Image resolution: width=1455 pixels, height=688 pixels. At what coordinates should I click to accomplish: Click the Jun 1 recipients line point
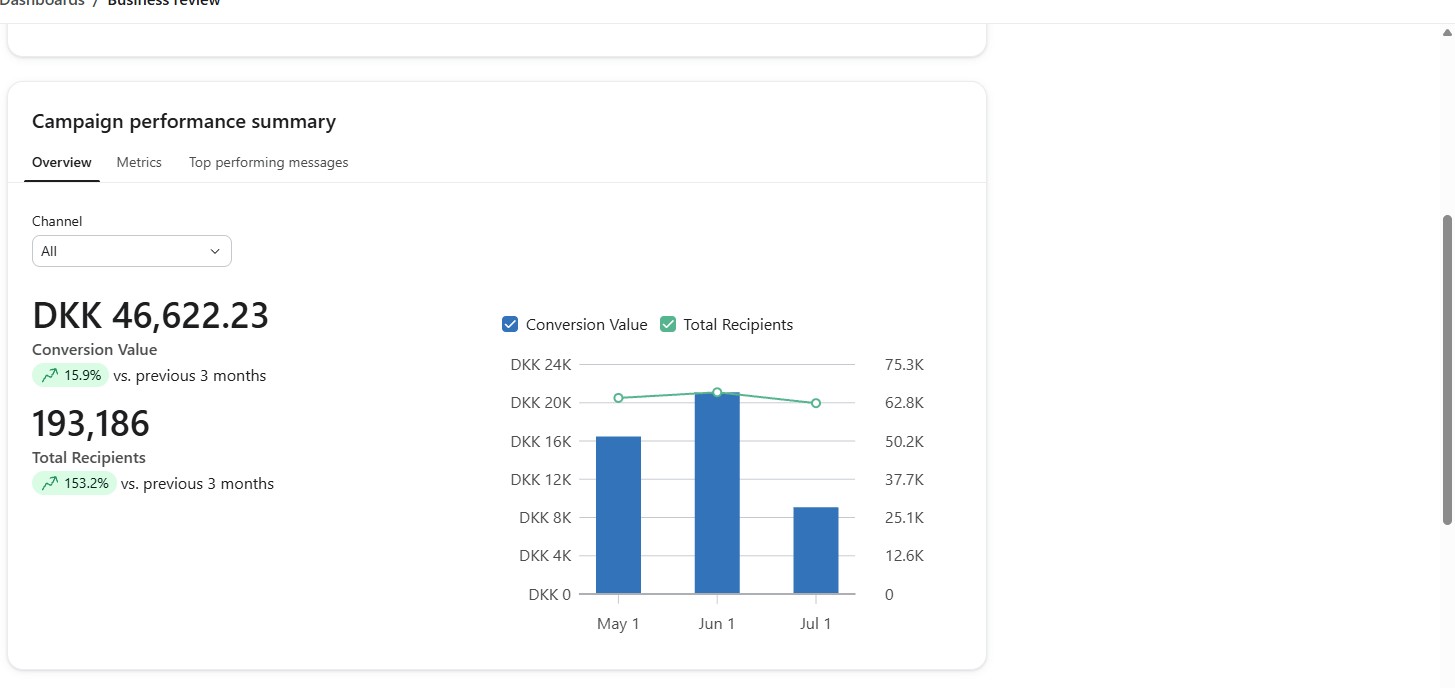(x=717, y=392)
